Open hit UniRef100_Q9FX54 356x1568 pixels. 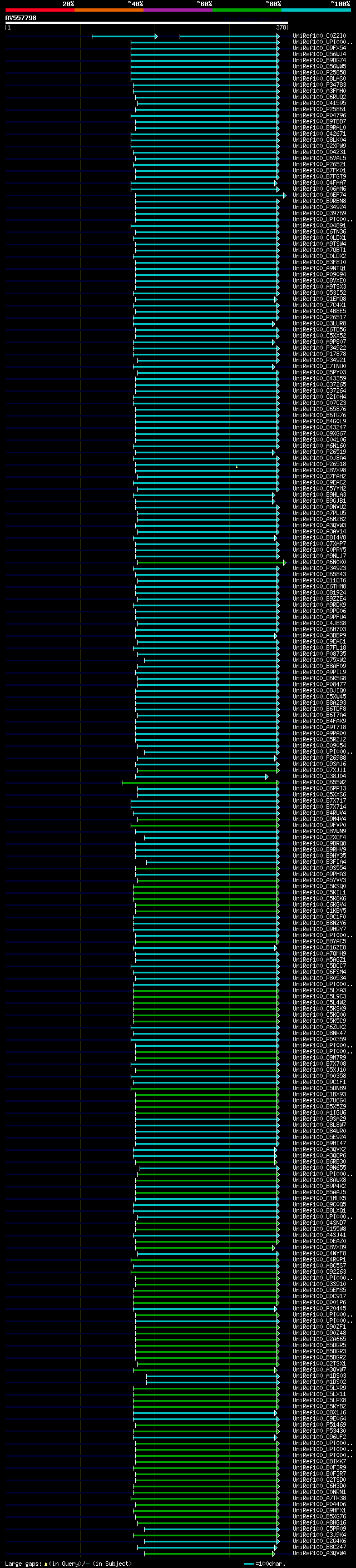pyautogui.click(x=319, y=48)
